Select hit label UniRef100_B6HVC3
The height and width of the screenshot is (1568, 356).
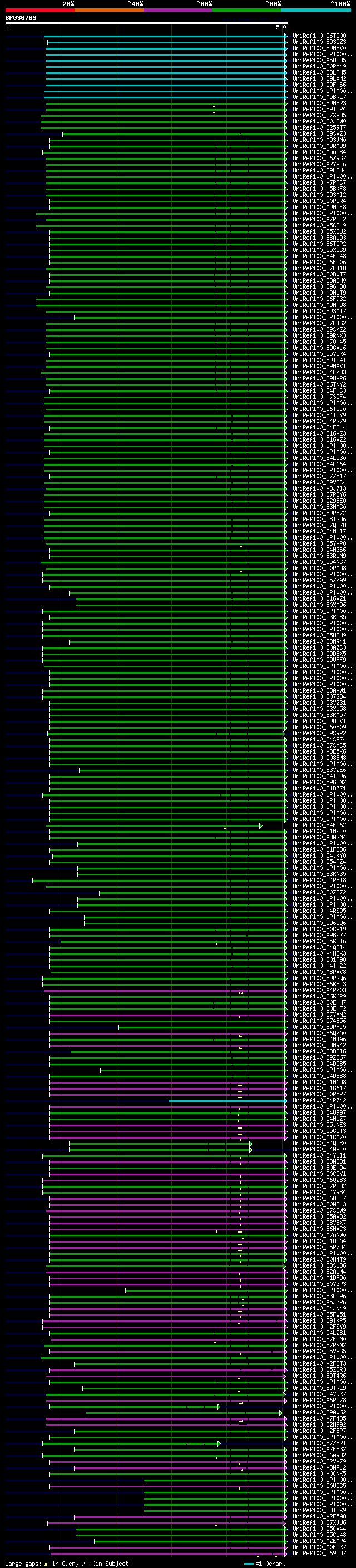pyautogui.click(x=319, y=1229)
